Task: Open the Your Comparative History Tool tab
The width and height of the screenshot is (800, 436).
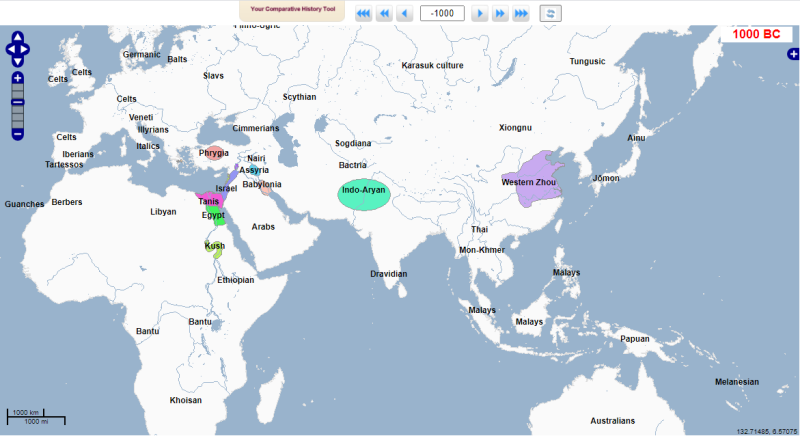Action: tap(292, 9)
